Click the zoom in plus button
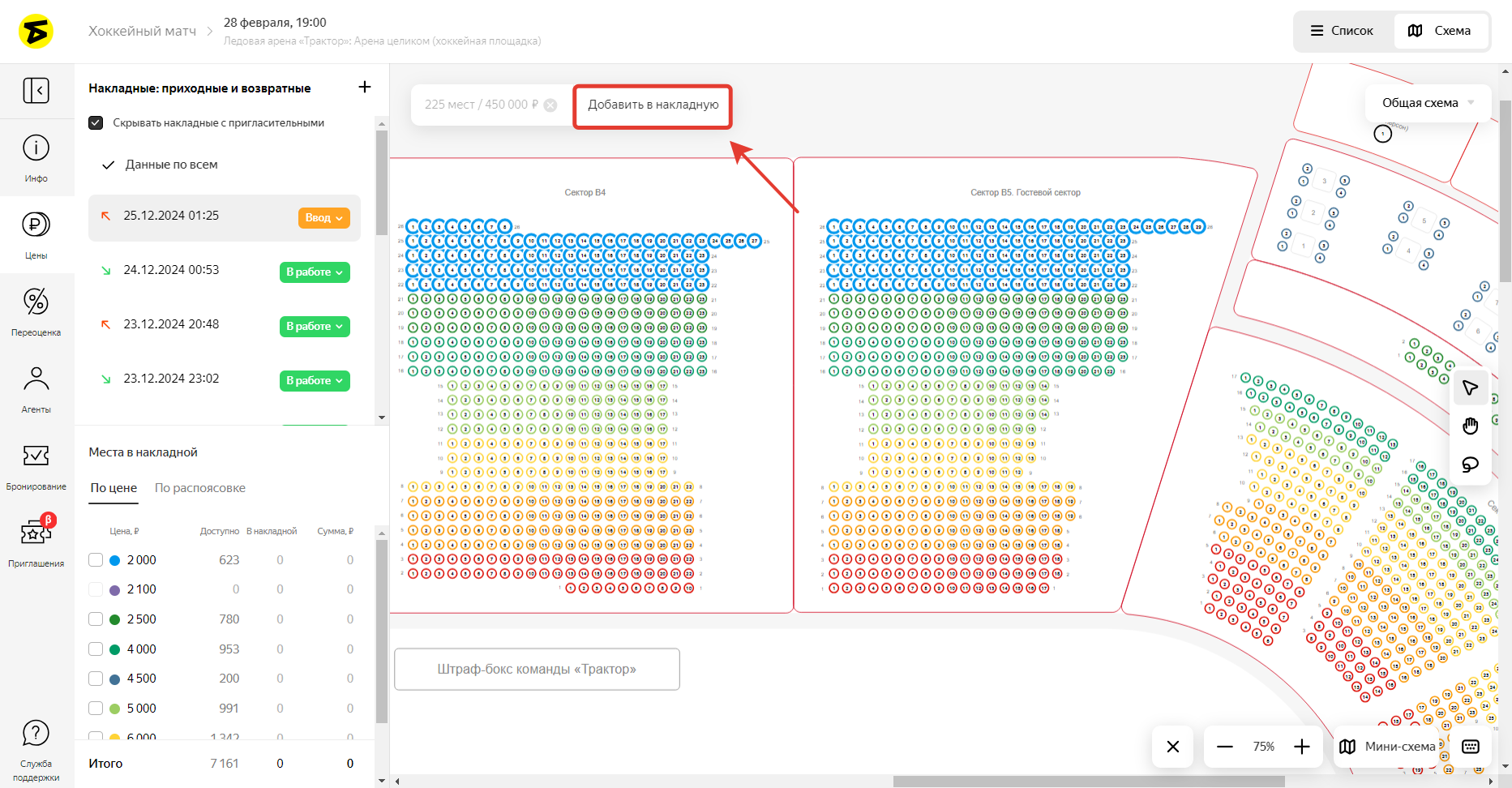 pos(1302,747)
